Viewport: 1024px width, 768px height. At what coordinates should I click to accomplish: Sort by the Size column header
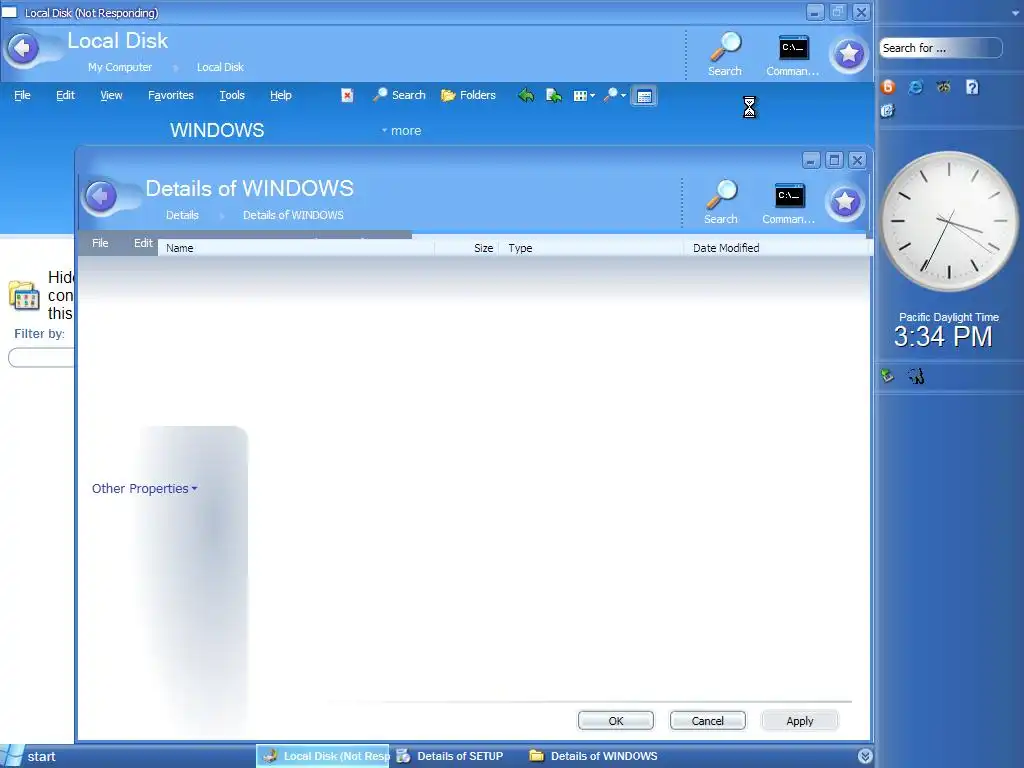coord(467,248)
